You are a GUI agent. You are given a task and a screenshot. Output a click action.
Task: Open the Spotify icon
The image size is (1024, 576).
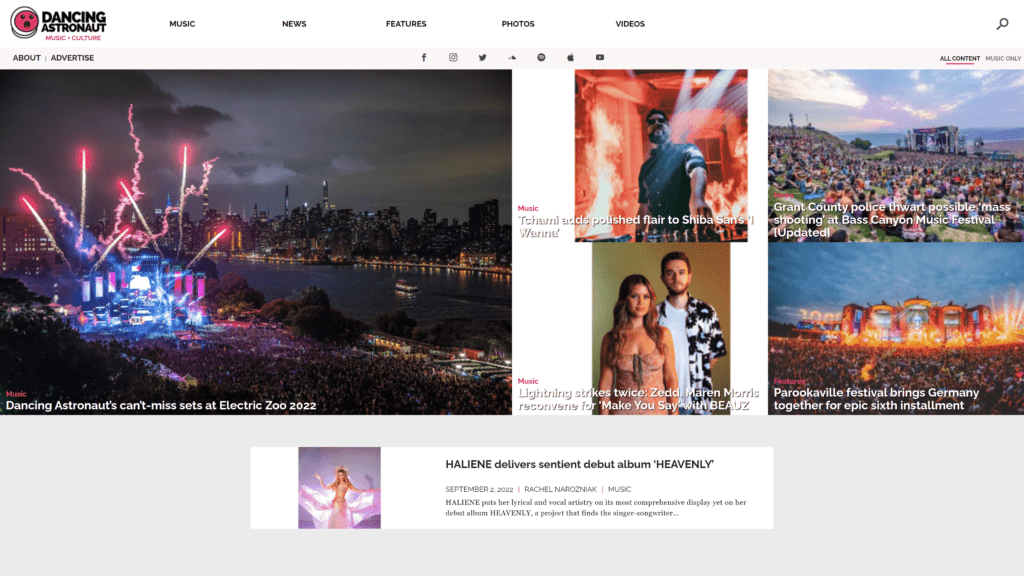(x=541, y=57)
